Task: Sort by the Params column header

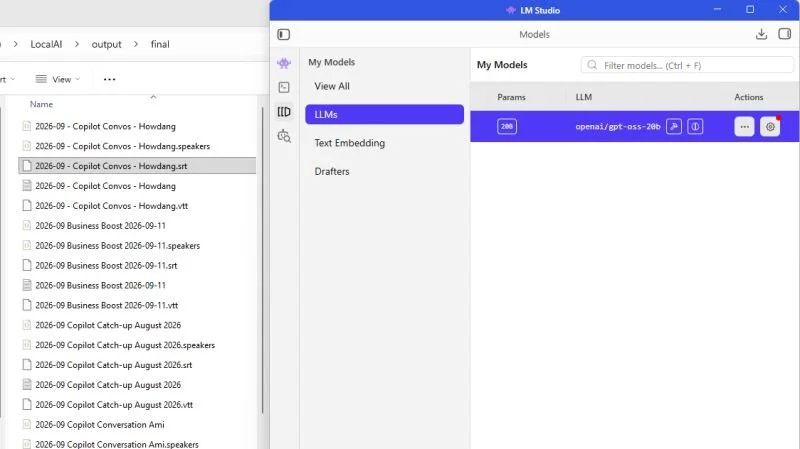Action: (x=511, y=97)
